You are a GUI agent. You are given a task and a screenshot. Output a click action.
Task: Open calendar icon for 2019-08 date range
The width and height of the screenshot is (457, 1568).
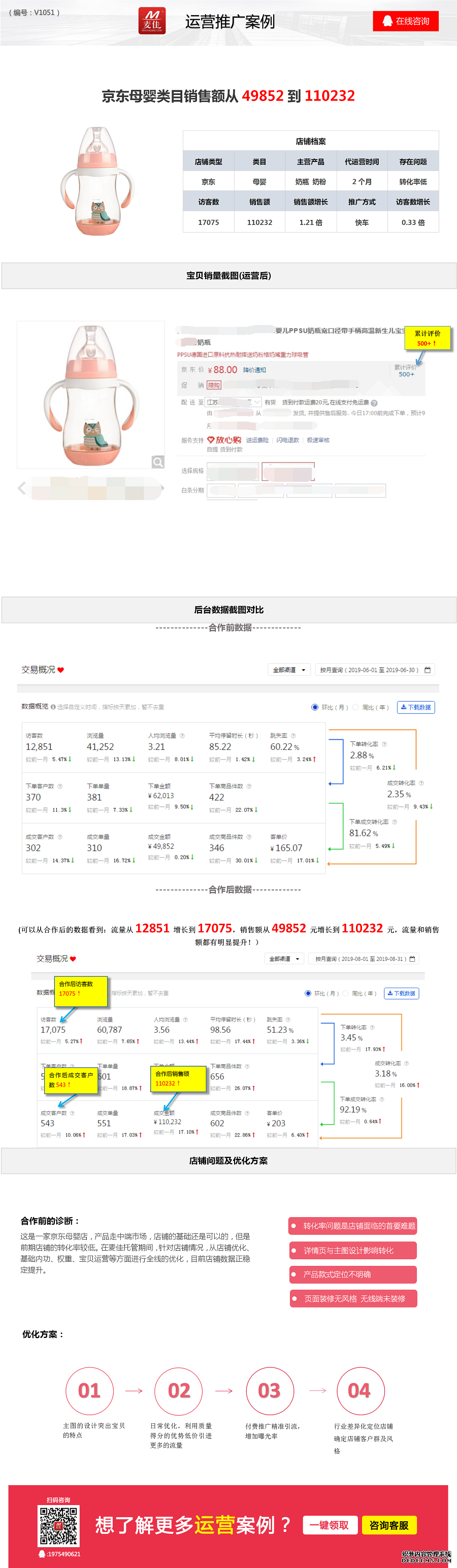click(412, 959)
